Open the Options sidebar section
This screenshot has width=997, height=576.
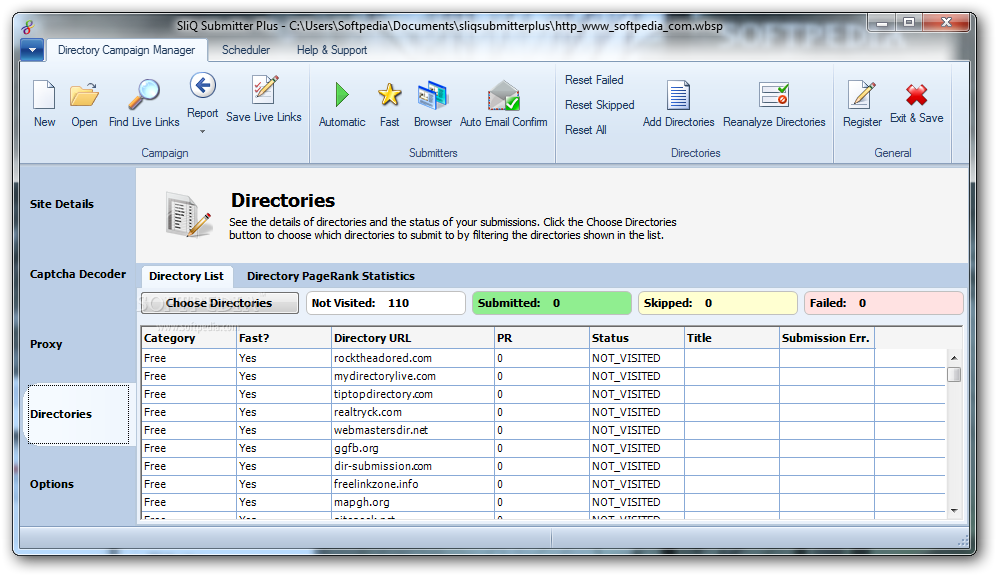(x=52, y=484)
